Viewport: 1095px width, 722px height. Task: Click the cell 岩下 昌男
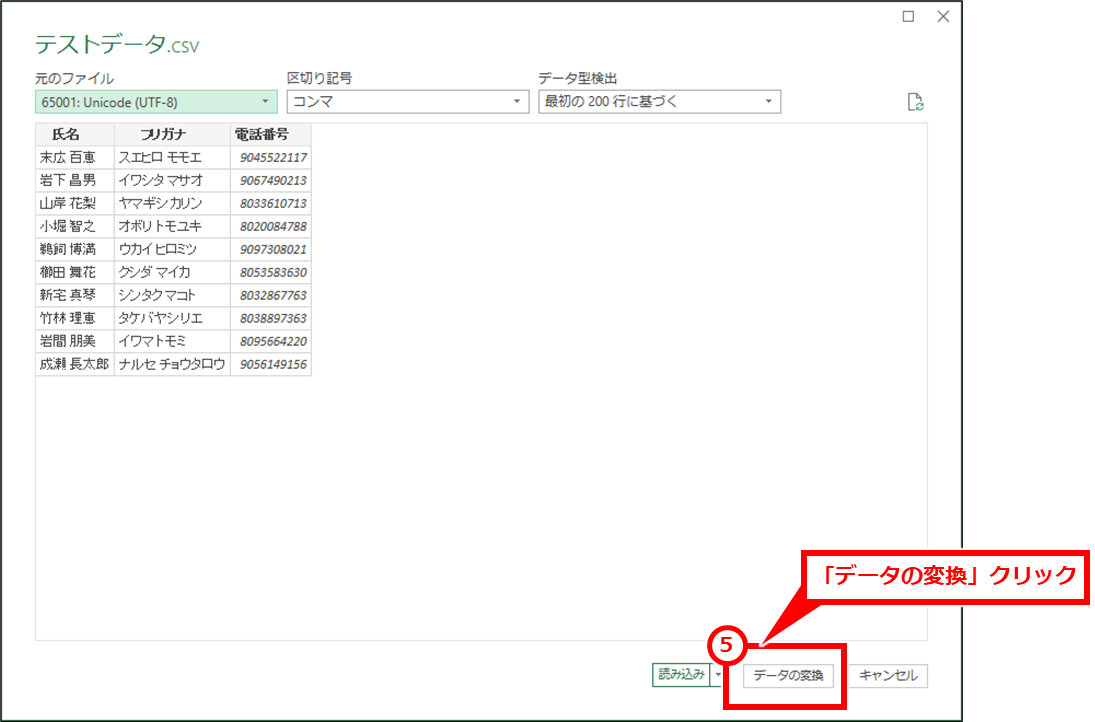(75, 181)
